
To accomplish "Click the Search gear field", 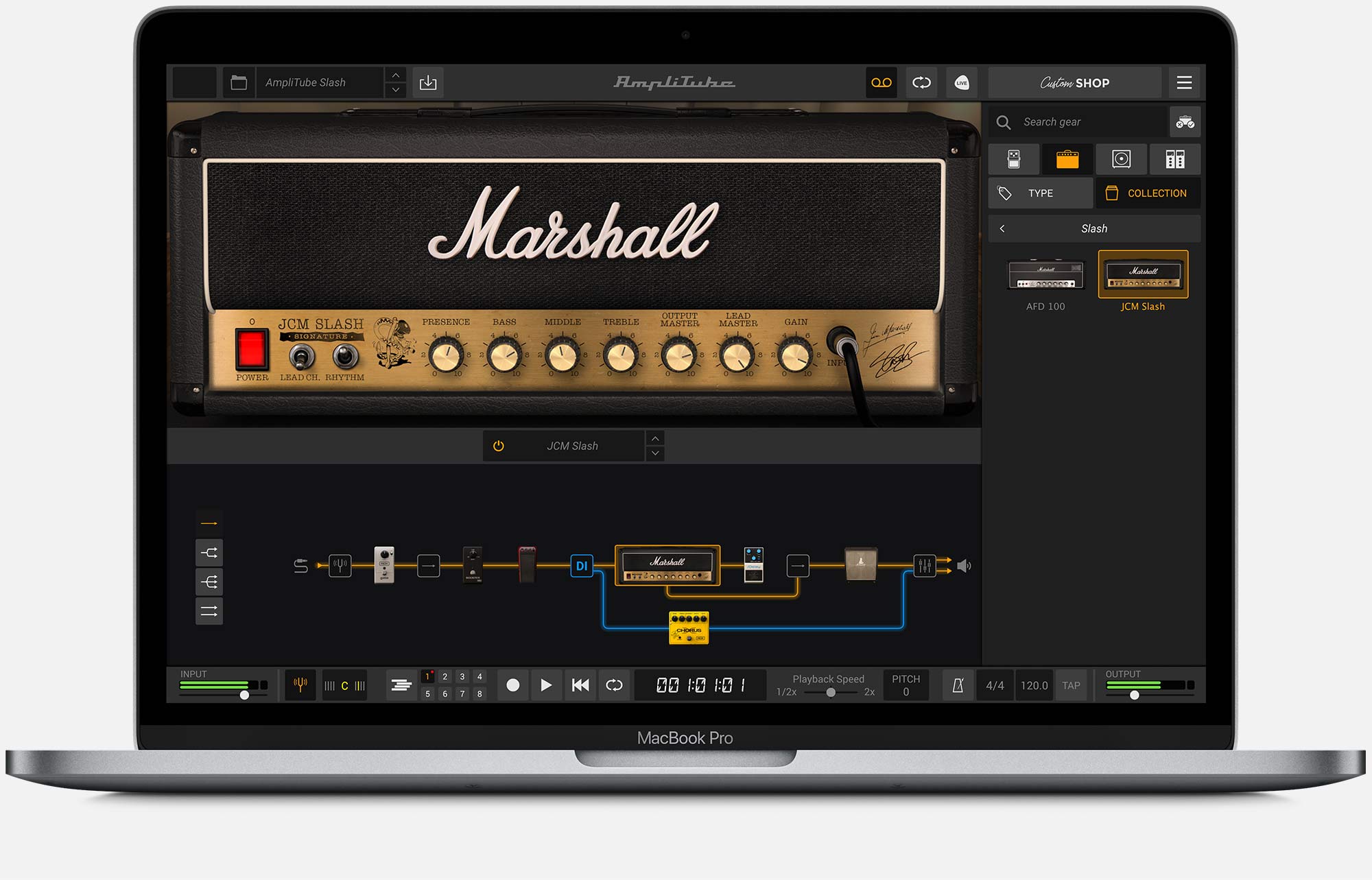I will (1078, 122).
